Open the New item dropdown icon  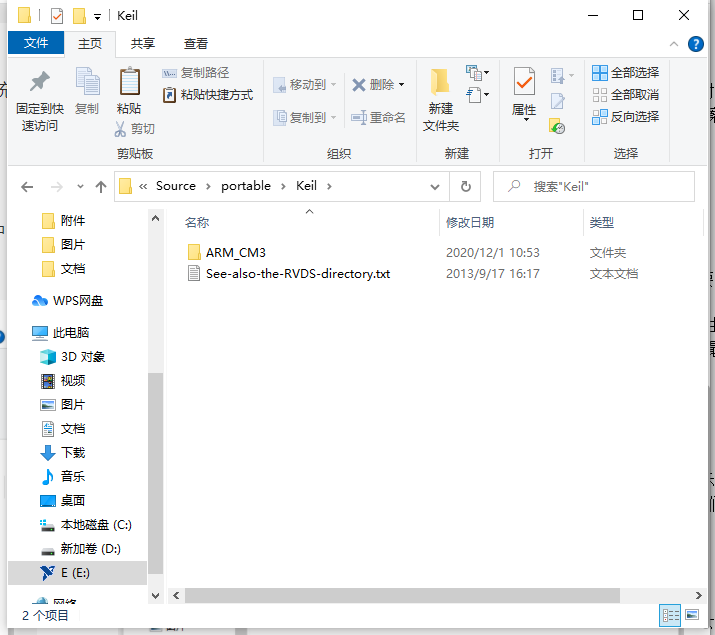pyautogui.click(x=477, y=72)
